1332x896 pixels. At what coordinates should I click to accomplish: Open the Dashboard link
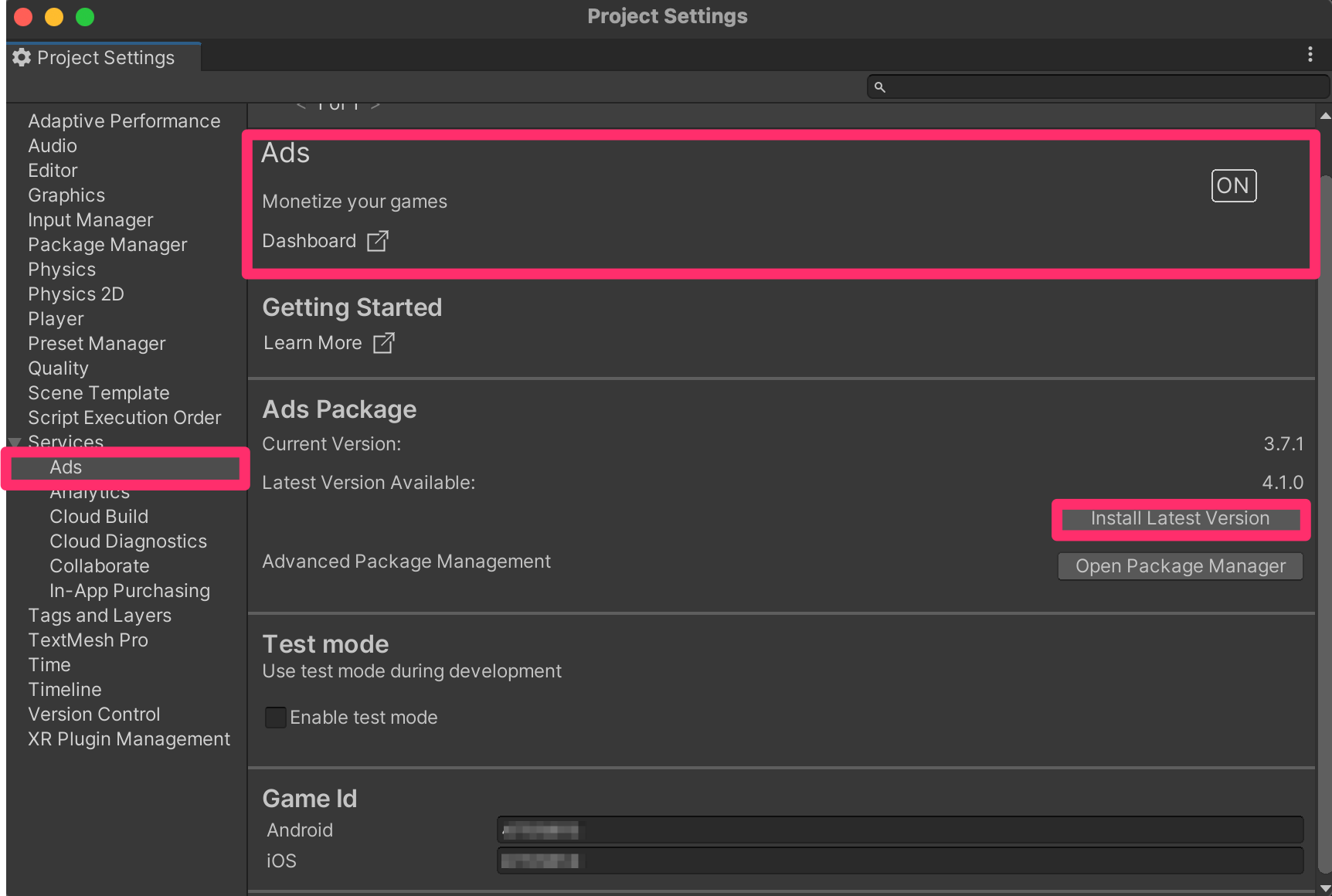[x=309, y=241]
